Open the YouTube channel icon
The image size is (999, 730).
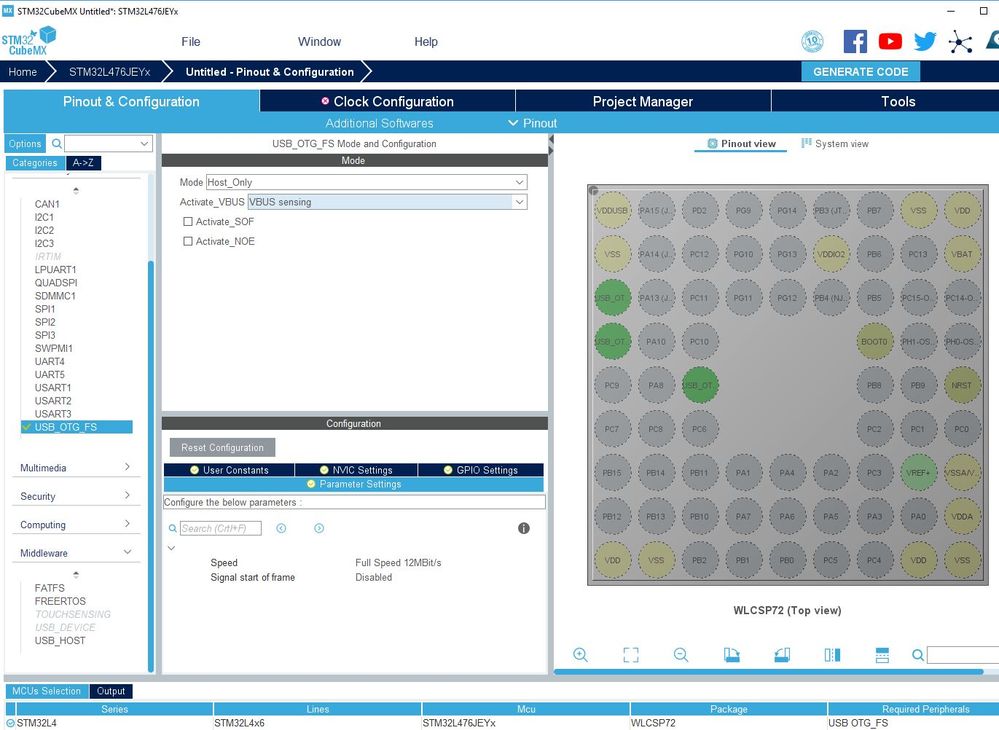point(890,42)
